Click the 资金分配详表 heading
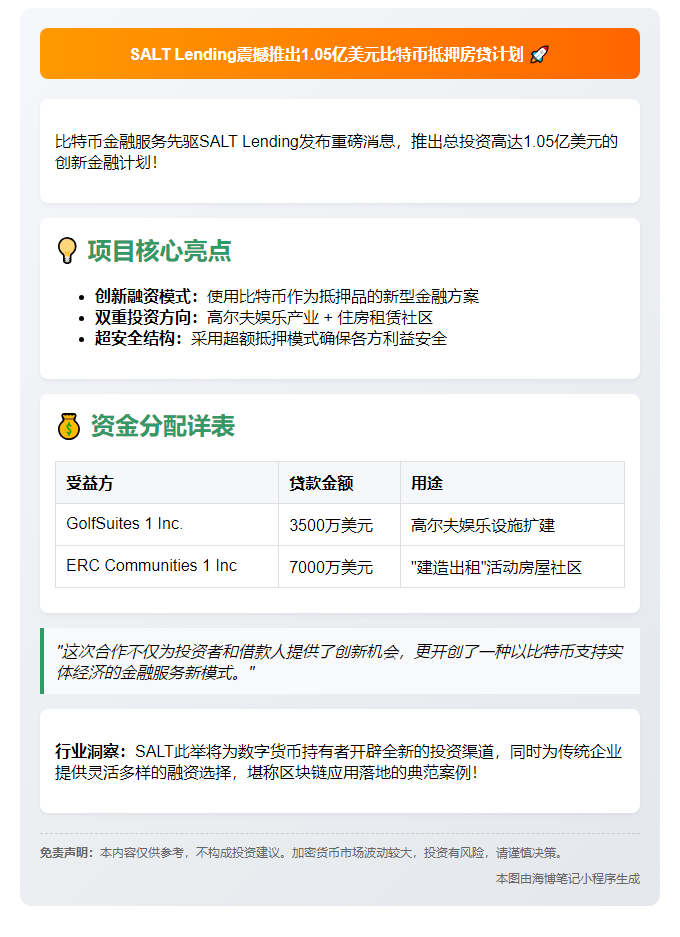680x937 pixels. coord(162,427)
